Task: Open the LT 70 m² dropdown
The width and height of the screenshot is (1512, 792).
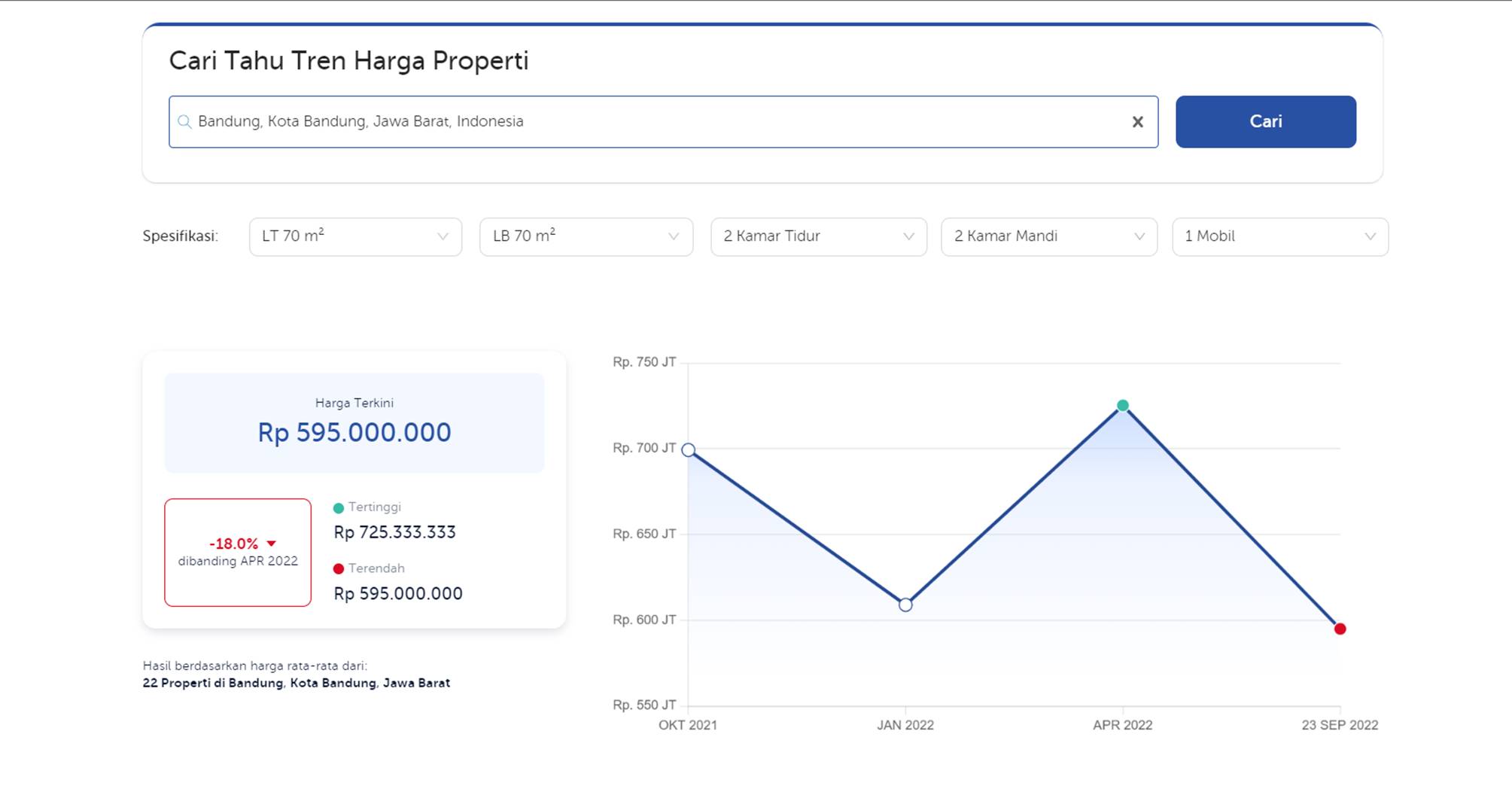Action: [x=355, y=237]
